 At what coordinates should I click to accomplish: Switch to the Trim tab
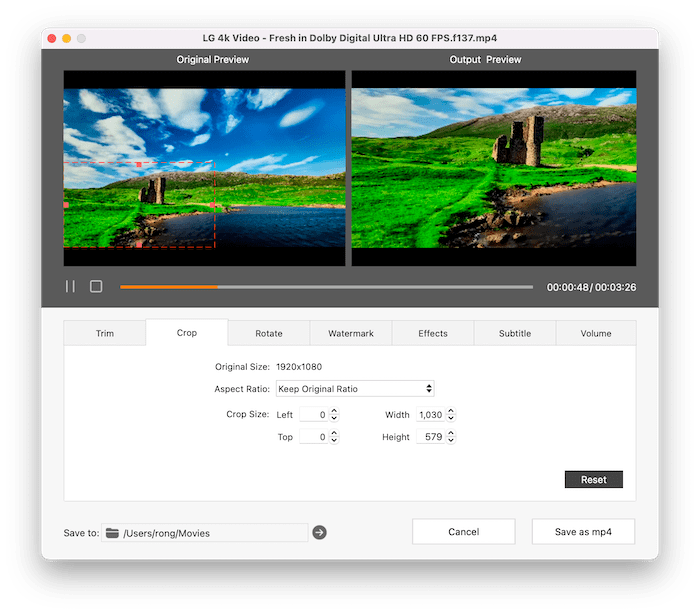pos(105,333)
